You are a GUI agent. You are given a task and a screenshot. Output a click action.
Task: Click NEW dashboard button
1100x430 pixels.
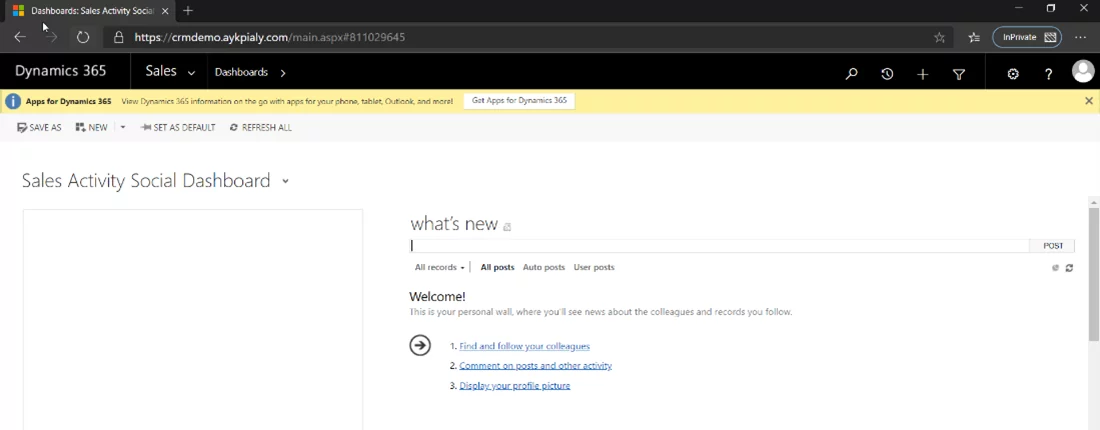(x=92, y=128)
